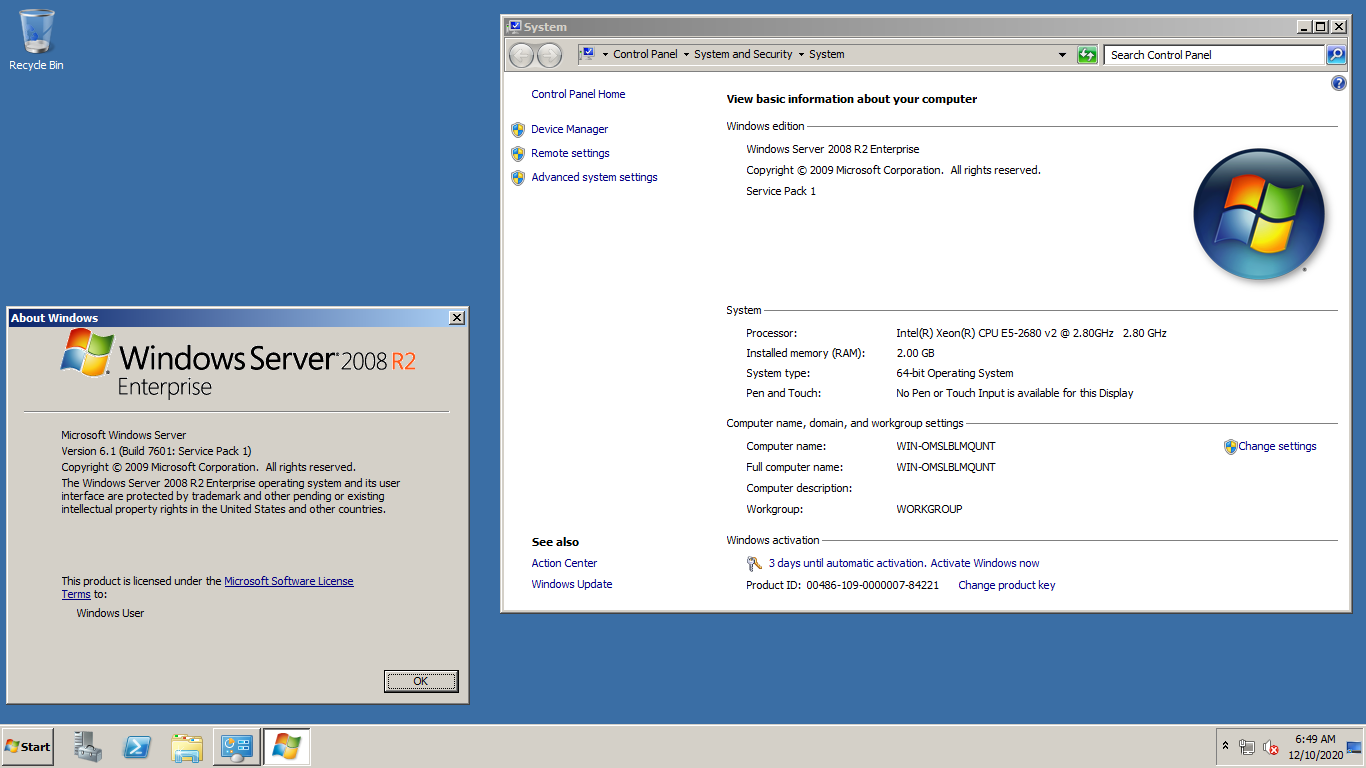Open the Remote settings link
Screen dimensions: 1366x768
[570, 153]
